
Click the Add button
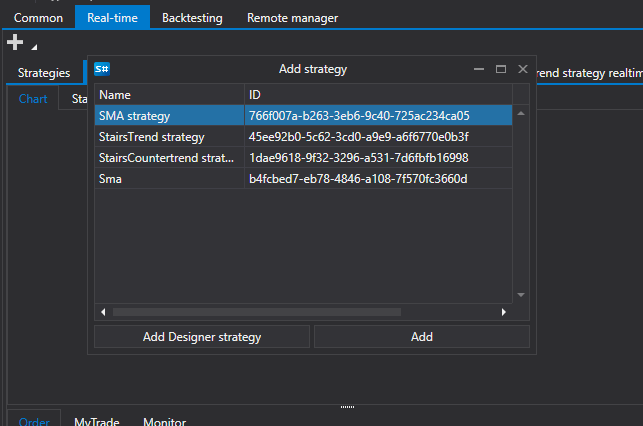click(422, 337)
